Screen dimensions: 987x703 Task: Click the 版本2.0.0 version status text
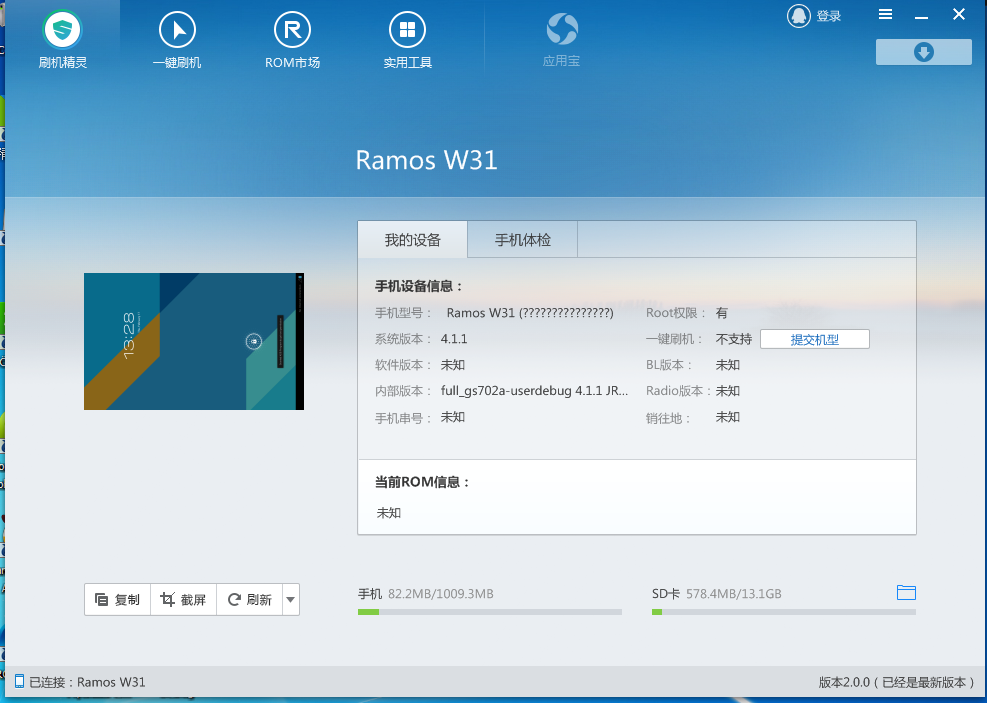(x=896, y=682)
